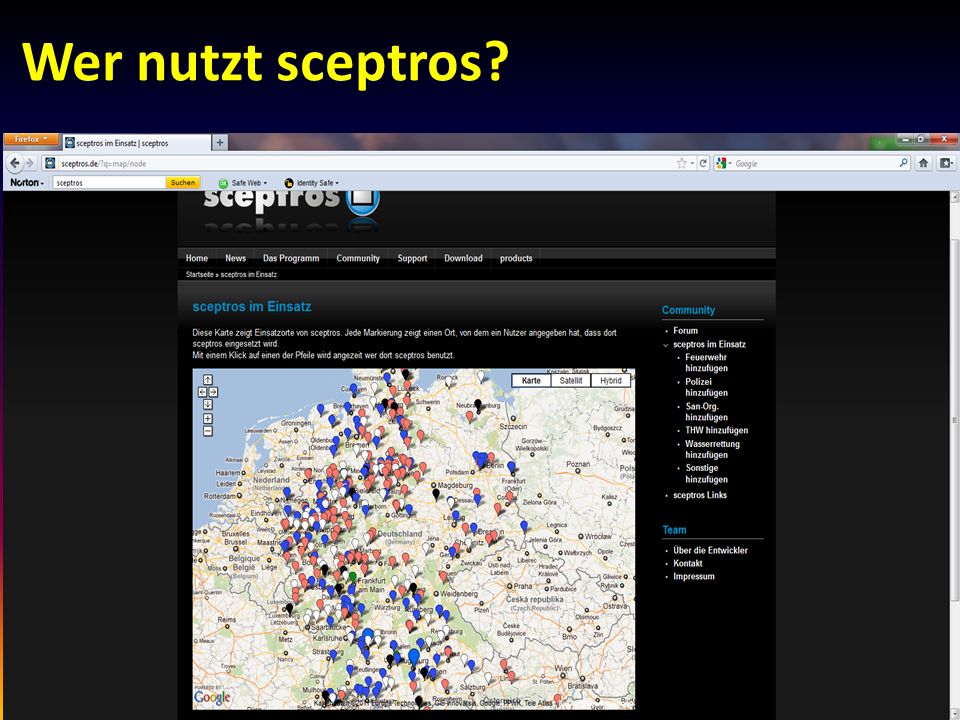Viewport: 960px width, 720px height.
Task: Open the Firefox home page icon
Action: click(923, 163)
